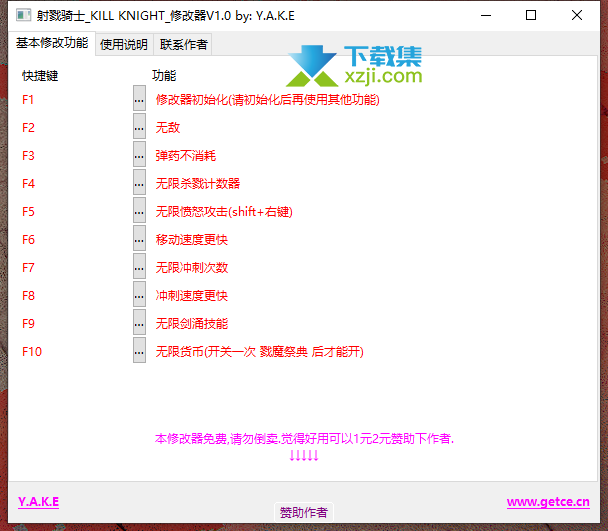Click the F4 hotkey label
This screenshot has height=531, width=608.
pos(28,184)
